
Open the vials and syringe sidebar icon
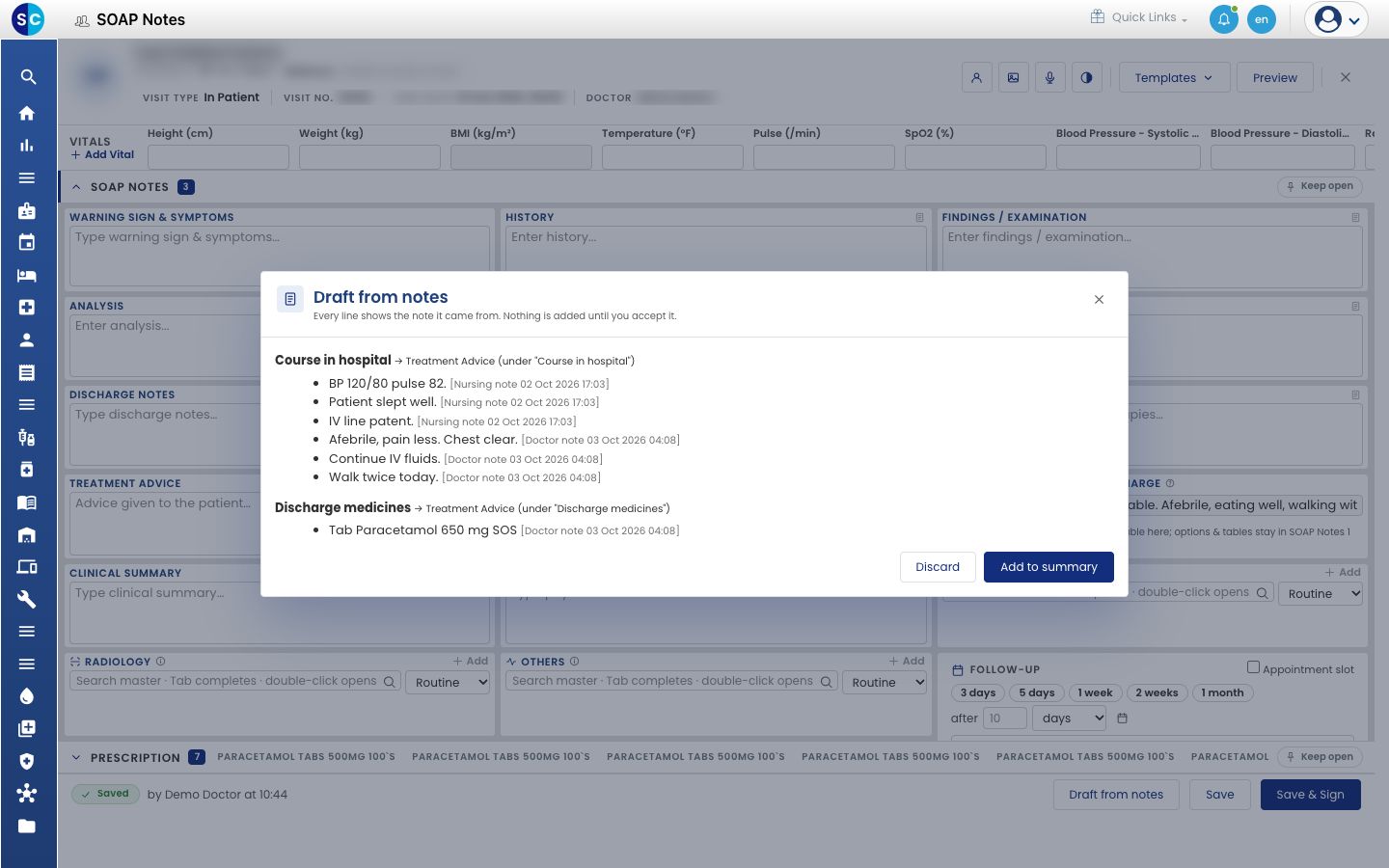27,437
